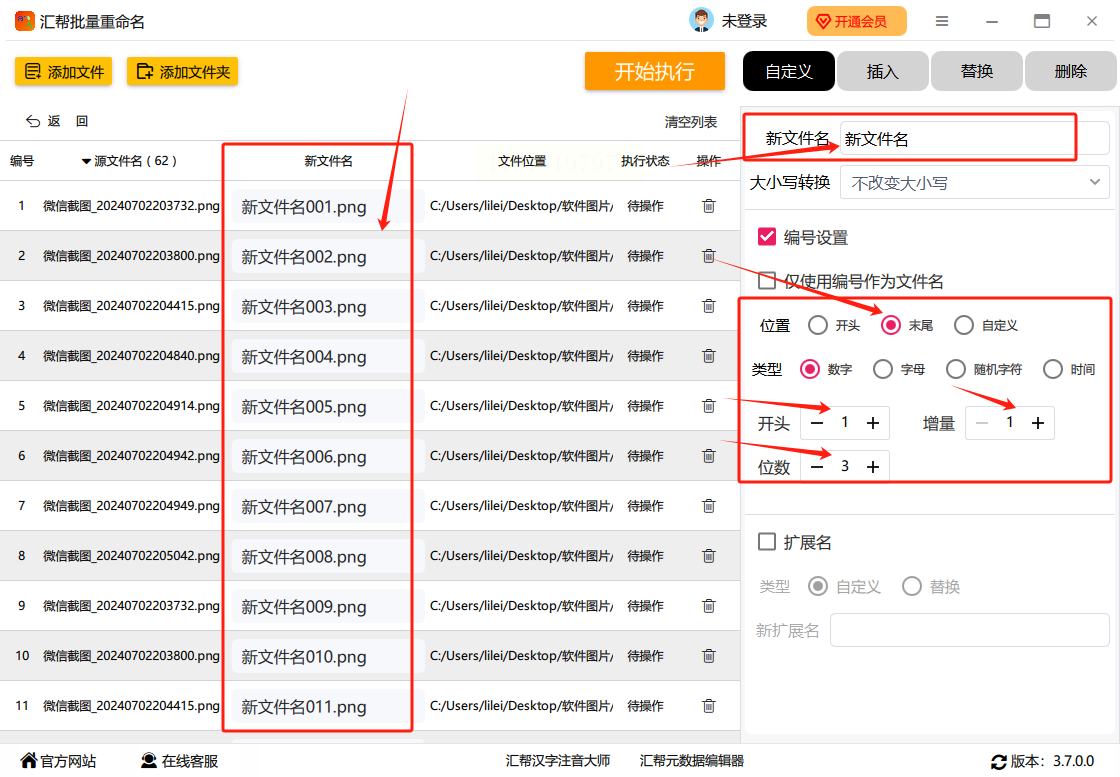Image resolution: width=1120 pixels, height=777 pixels.
Task: Click trash icon in row 10
Action: (x=709, y=656)
